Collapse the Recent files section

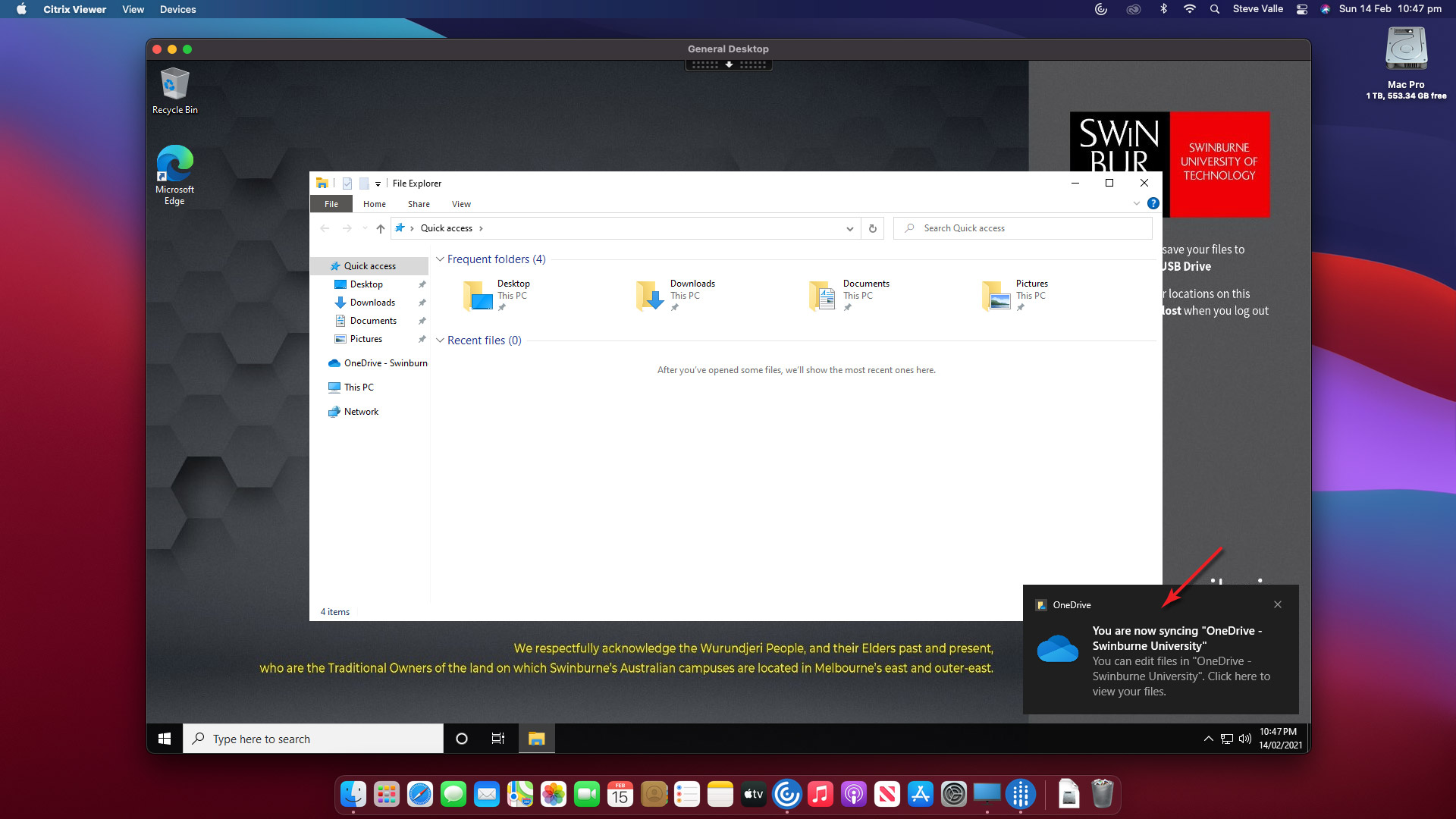[440, 340]
